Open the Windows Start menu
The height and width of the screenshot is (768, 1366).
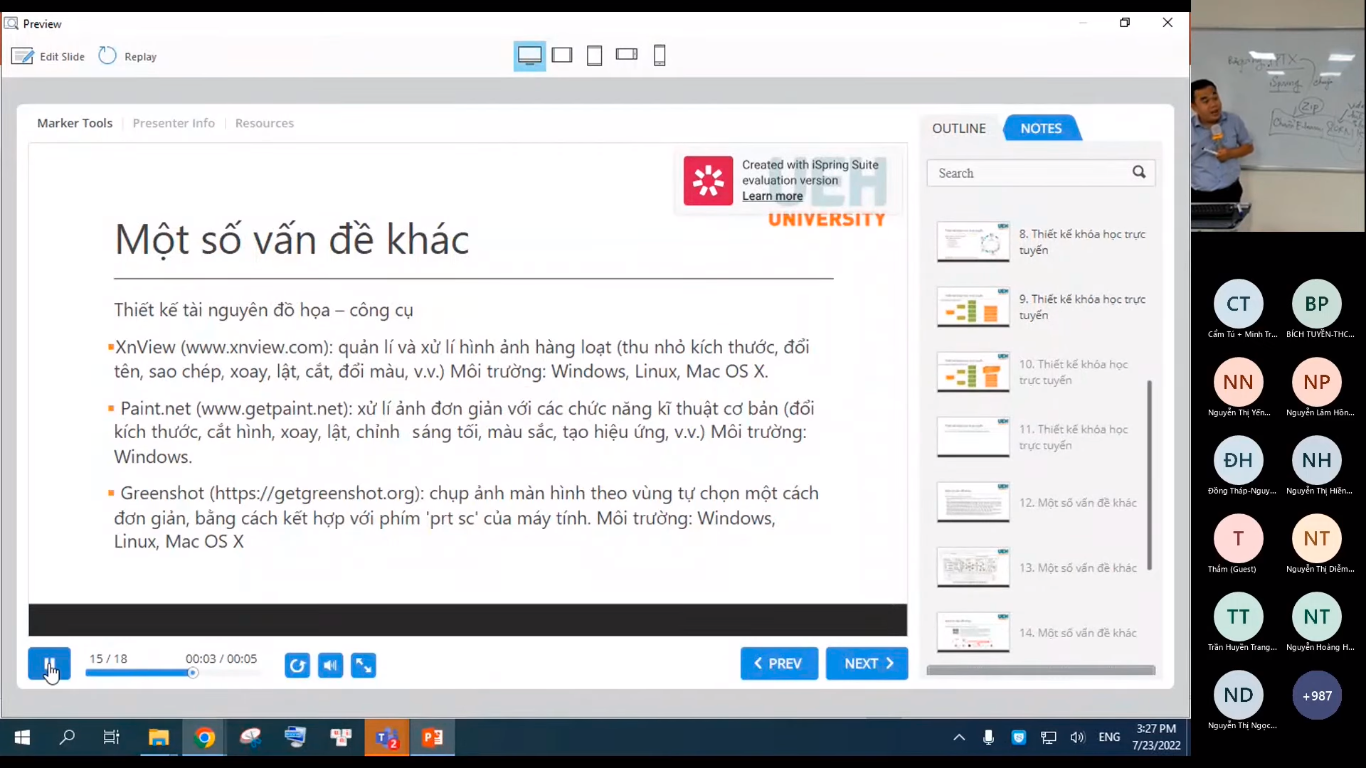[x=22, y=738]
